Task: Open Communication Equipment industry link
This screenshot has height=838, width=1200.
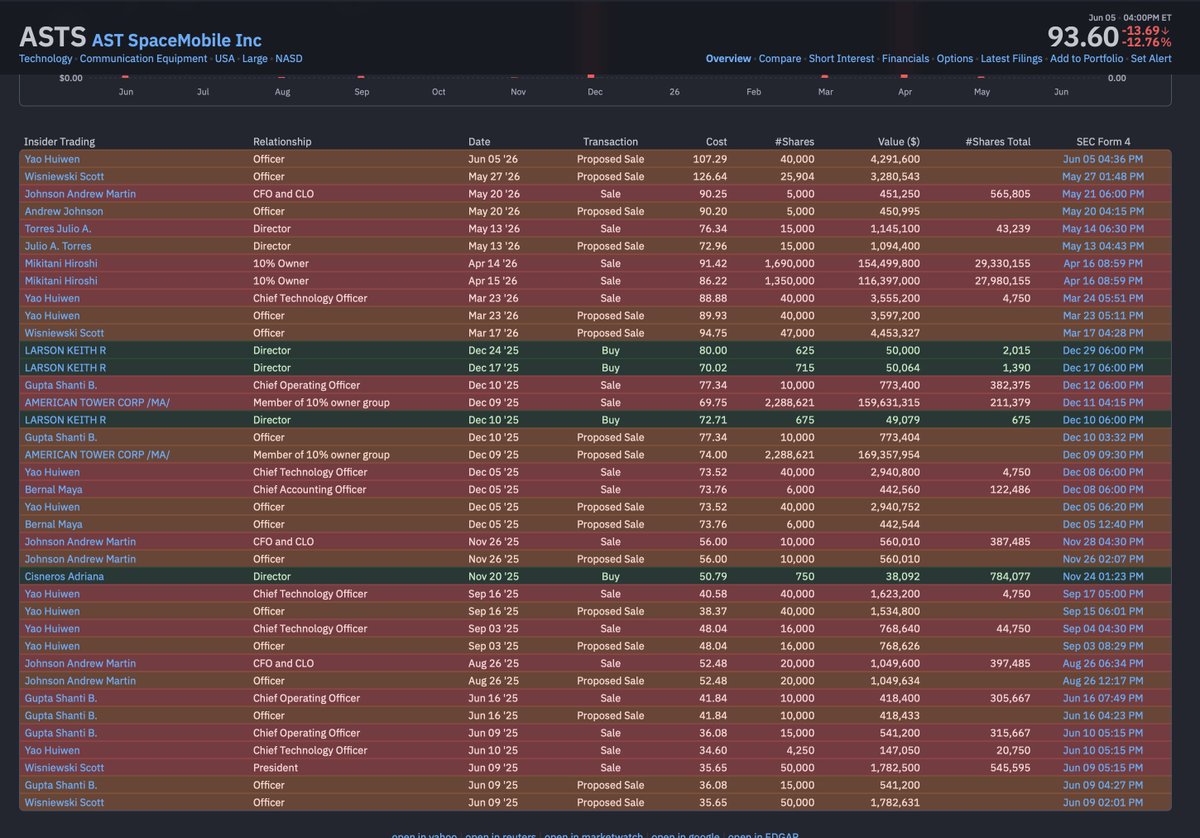Action: pyautogui.click(x=143, y=59)
